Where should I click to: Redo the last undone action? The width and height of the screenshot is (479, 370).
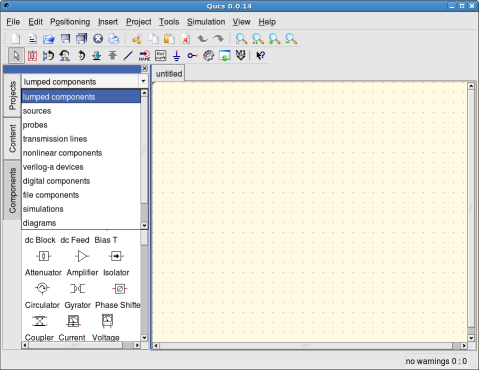[218, 39]
